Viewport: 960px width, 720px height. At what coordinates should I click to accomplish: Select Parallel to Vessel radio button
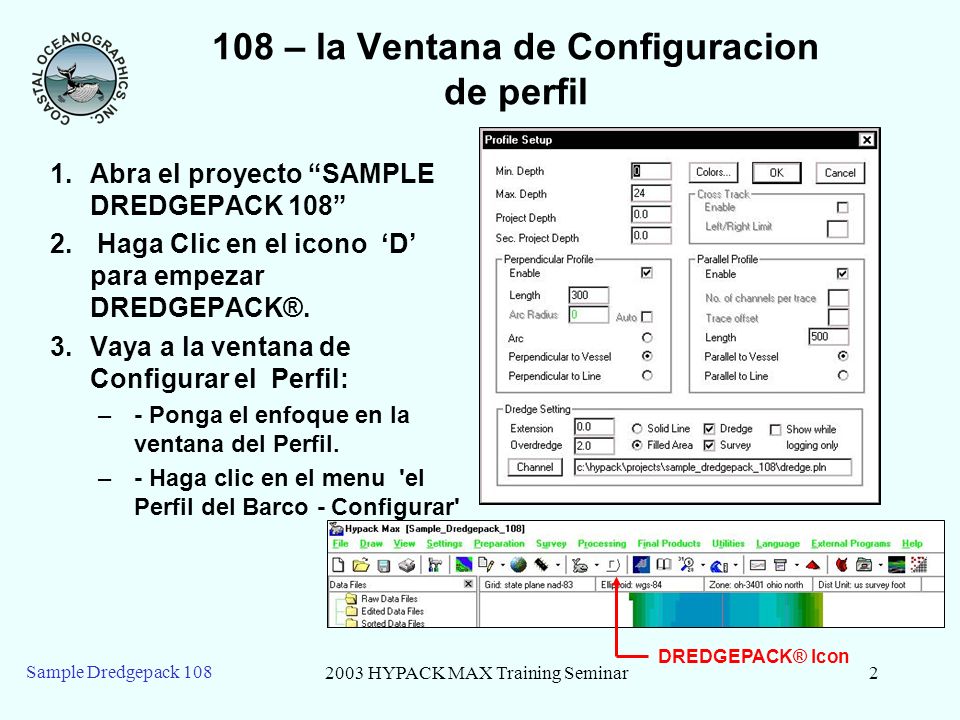click(842, 356)
